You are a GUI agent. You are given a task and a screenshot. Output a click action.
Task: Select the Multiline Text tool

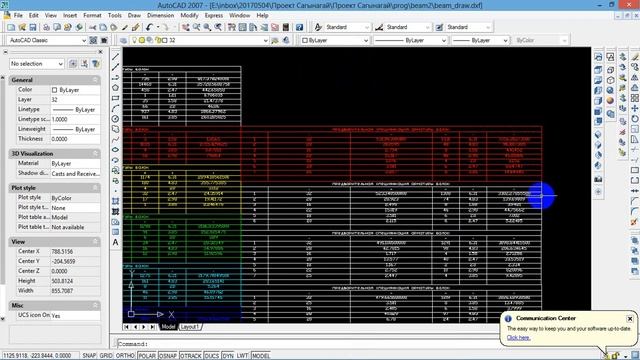pos(116,242)
